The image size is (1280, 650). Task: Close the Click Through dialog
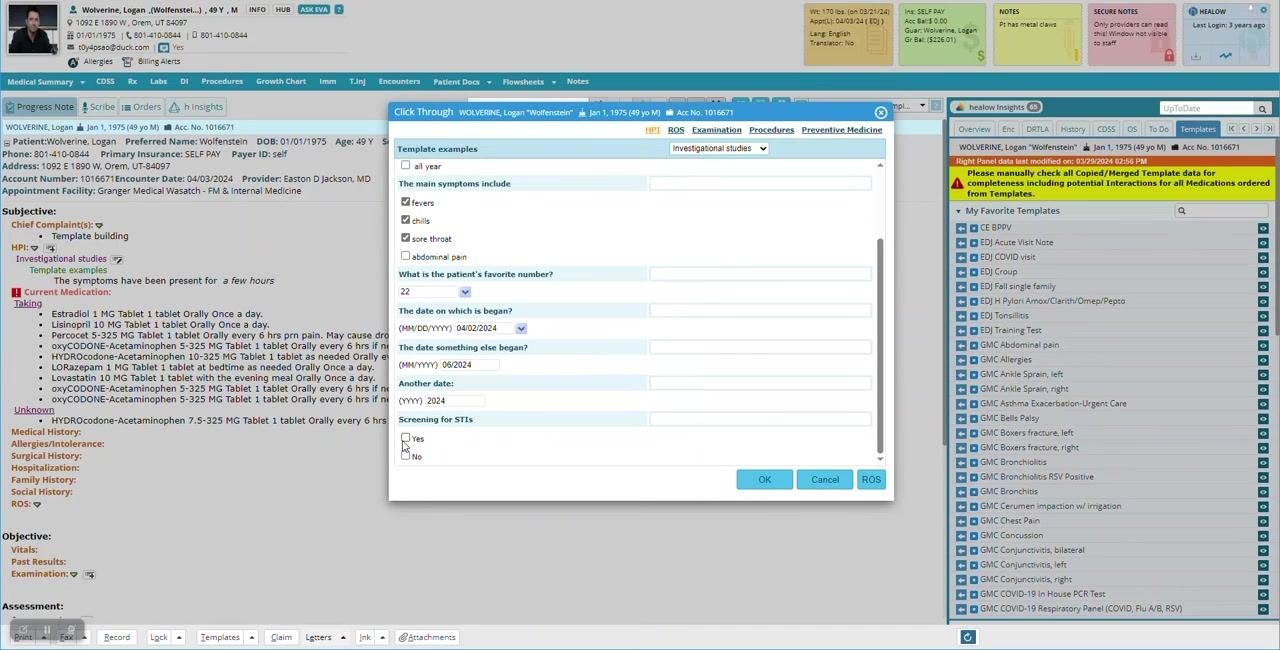pos(881,113)
